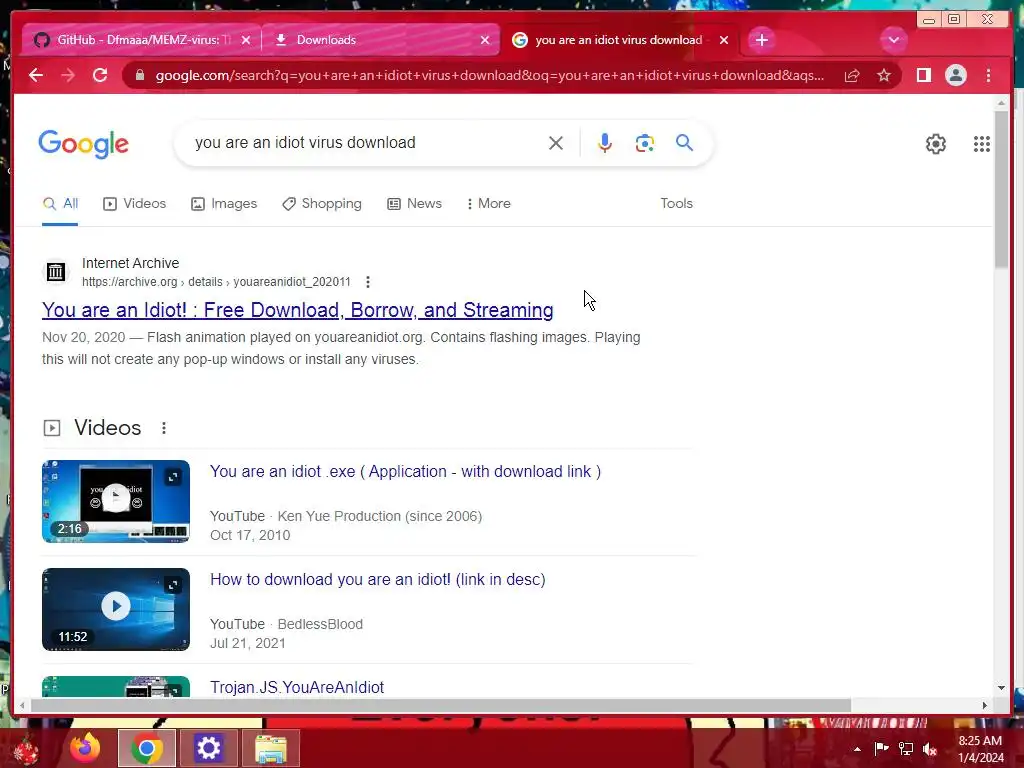1024x768 pixels.
Task: Select the Shopping search filter
Action: click(321, 204)
